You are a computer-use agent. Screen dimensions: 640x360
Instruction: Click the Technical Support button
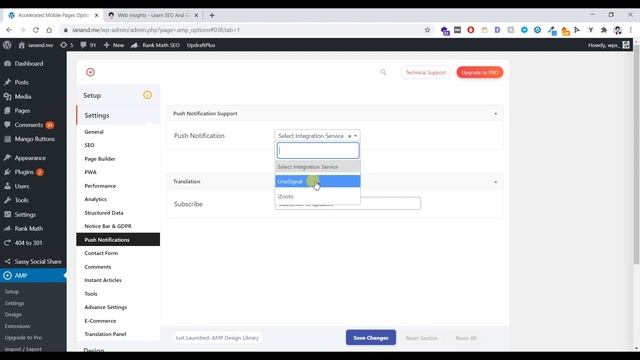tap(426, 72)
